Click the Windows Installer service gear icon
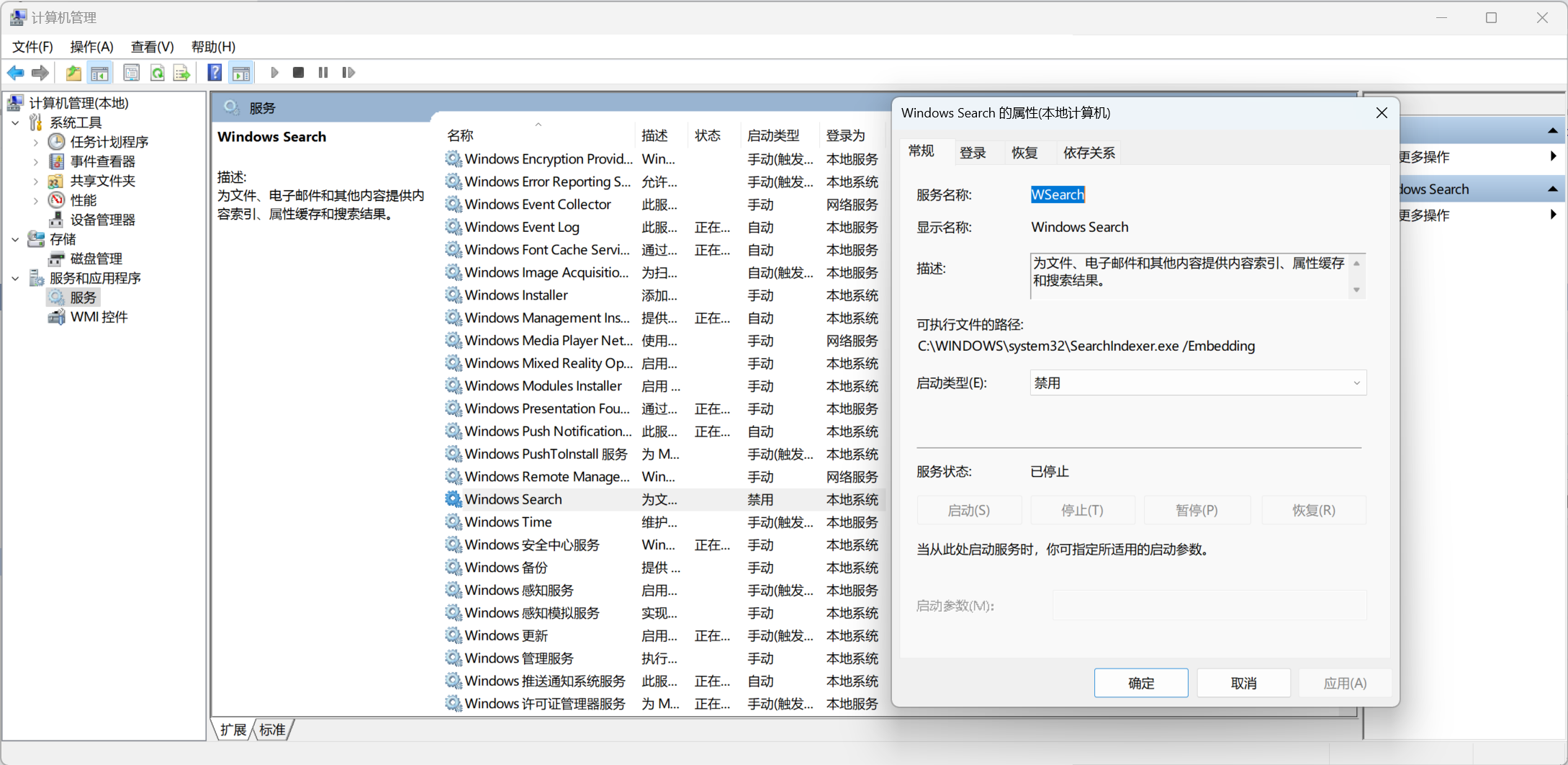The width and height of the screenshot is (1568, 765). [x=453, y=295]
